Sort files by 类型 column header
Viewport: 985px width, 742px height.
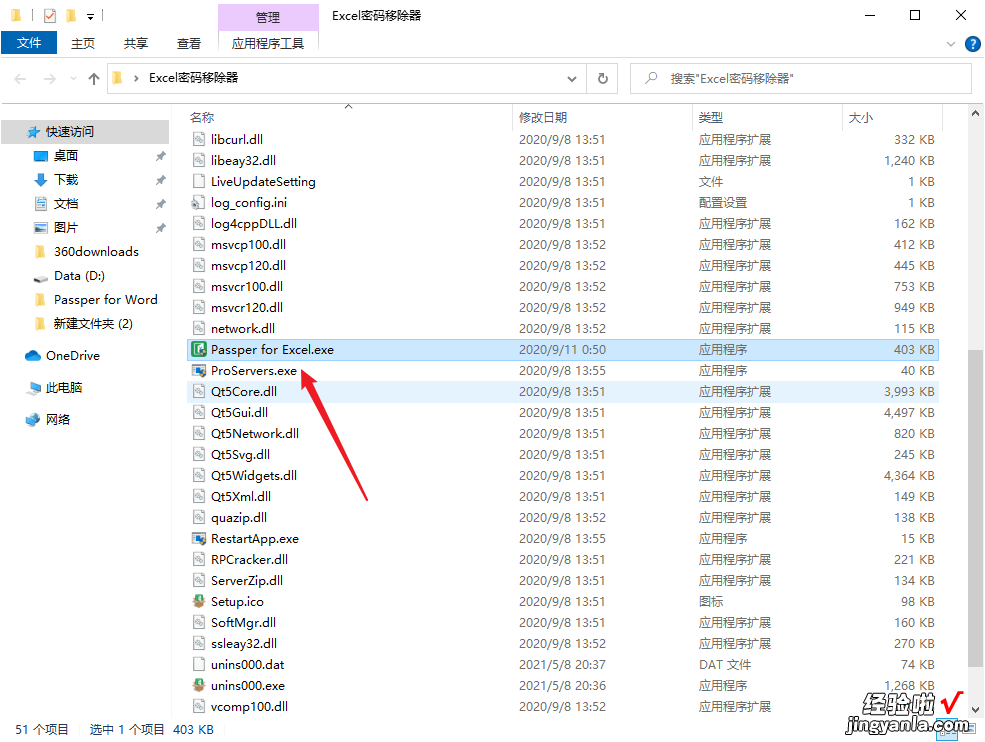[767, 117]
